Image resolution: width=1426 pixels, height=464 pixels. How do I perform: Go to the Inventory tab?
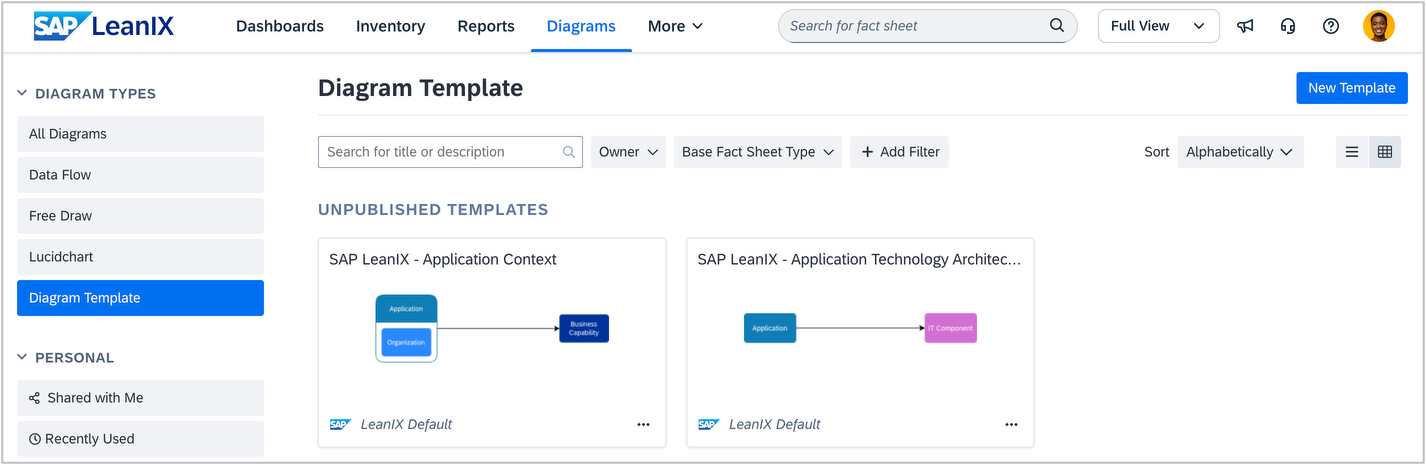pos(390,26)
